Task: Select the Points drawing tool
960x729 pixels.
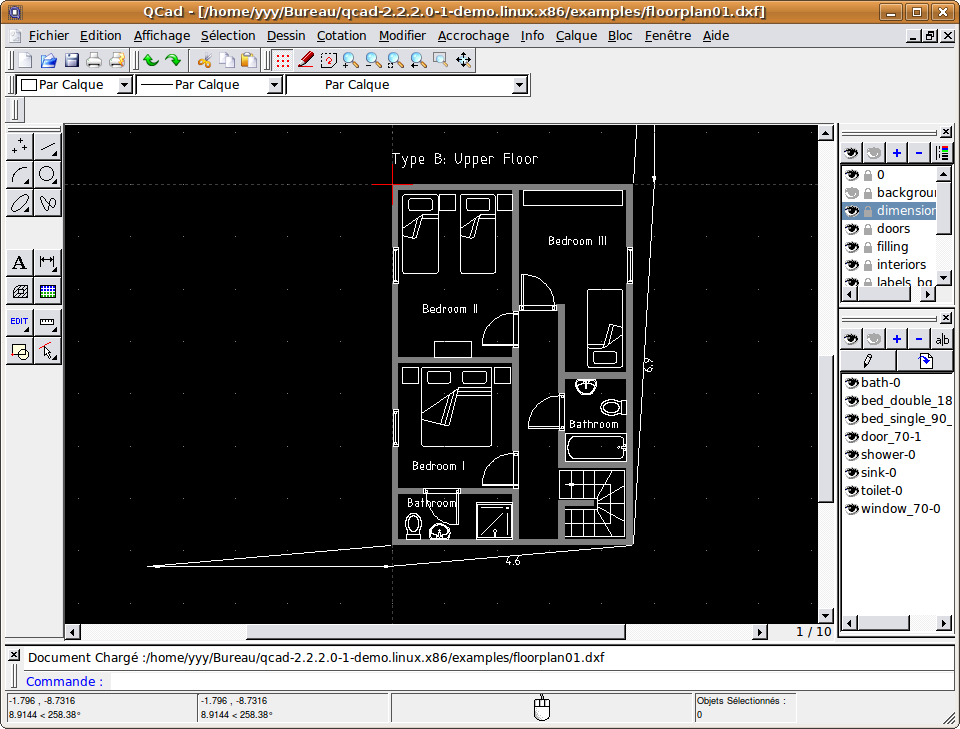Action: click(x=19, y=147)
